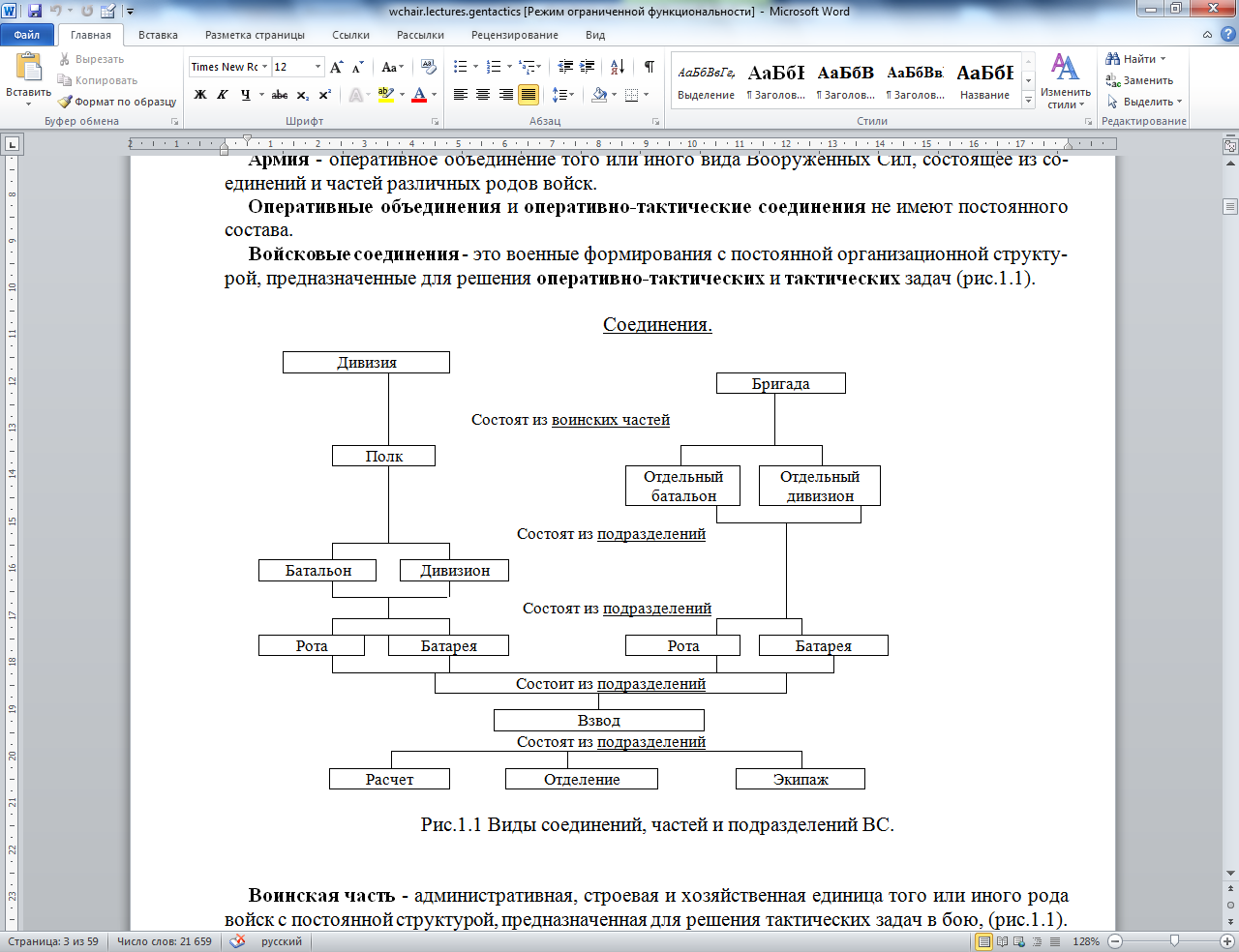Switch to full screen reading view
The width and height of the screenshot is (1239, 952).
tap(1002, 941)
